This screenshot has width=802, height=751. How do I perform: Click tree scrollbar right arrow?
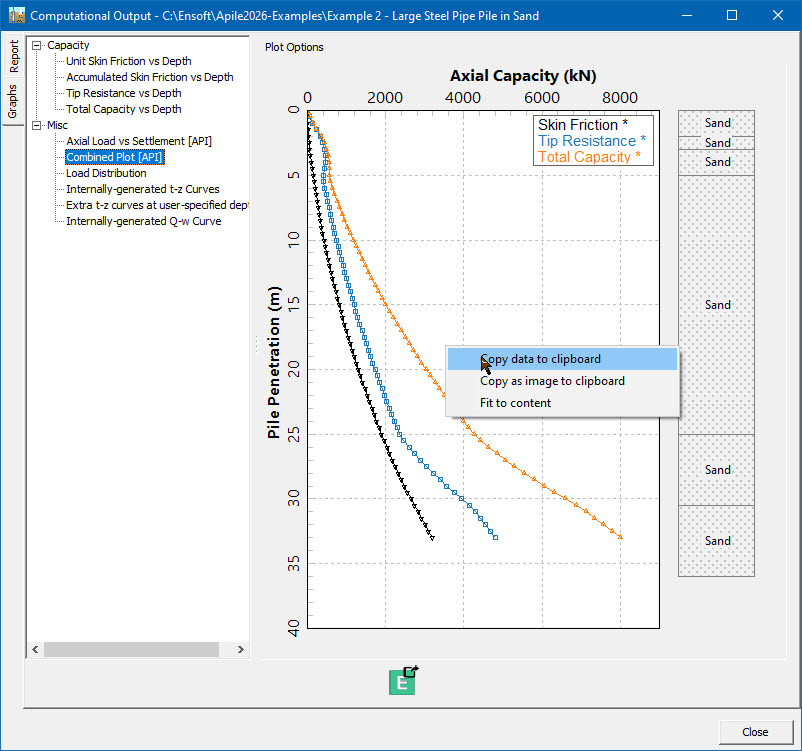[x=240, y=650]
